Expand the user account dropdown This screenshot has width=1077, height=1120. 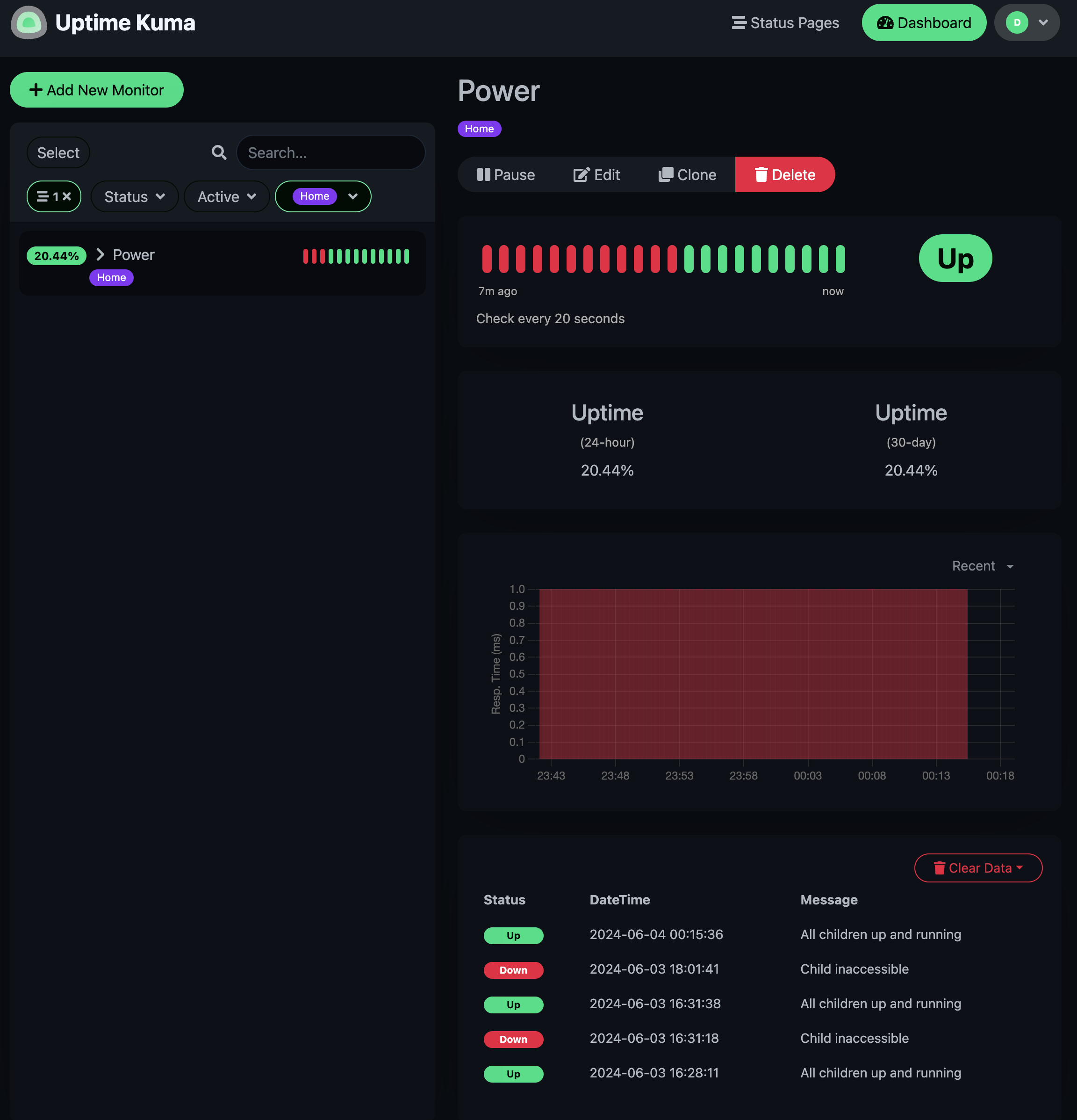click(x=1027, y=22)
